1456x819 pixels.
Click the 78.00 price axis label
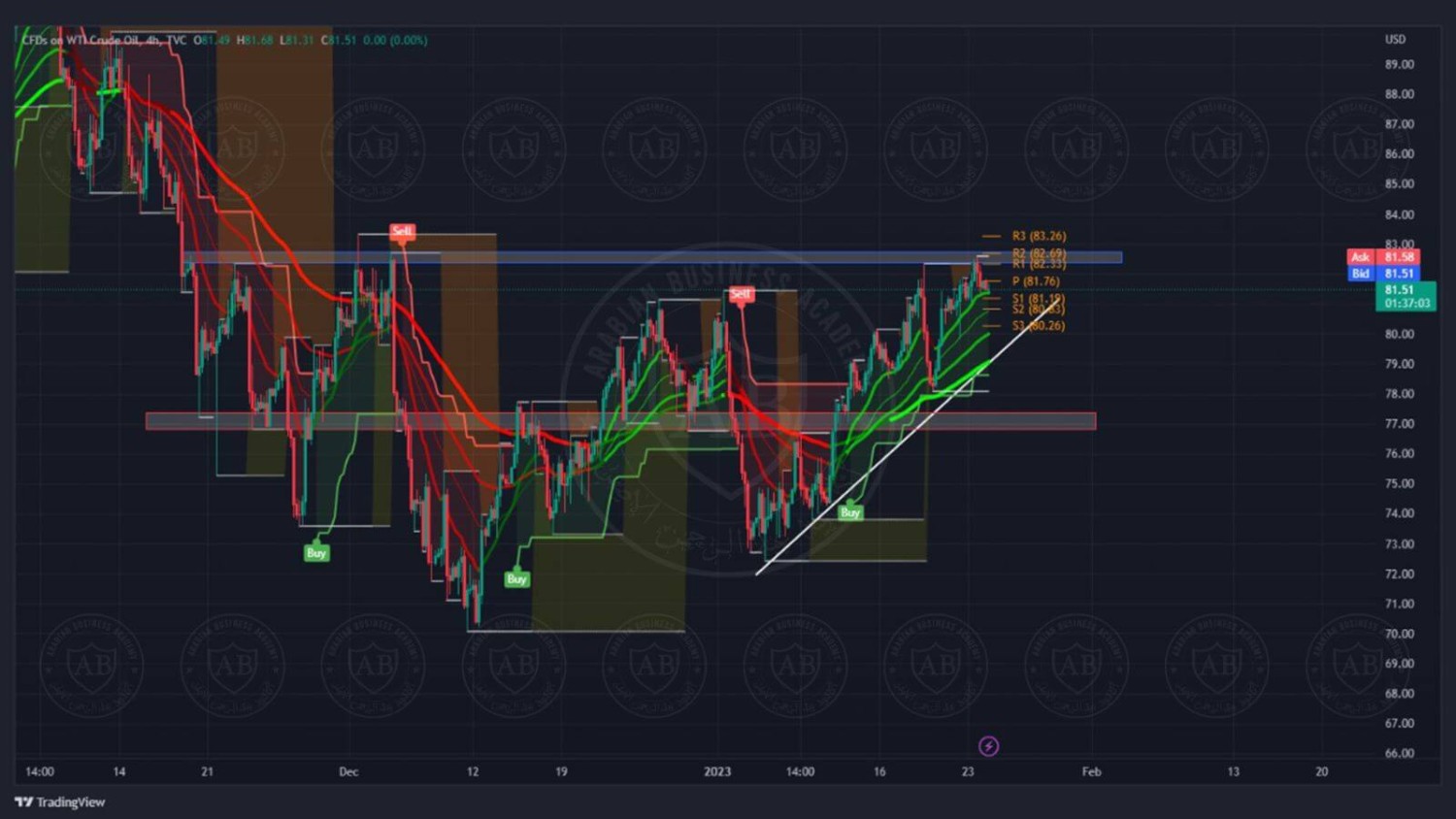[1400, 394]
